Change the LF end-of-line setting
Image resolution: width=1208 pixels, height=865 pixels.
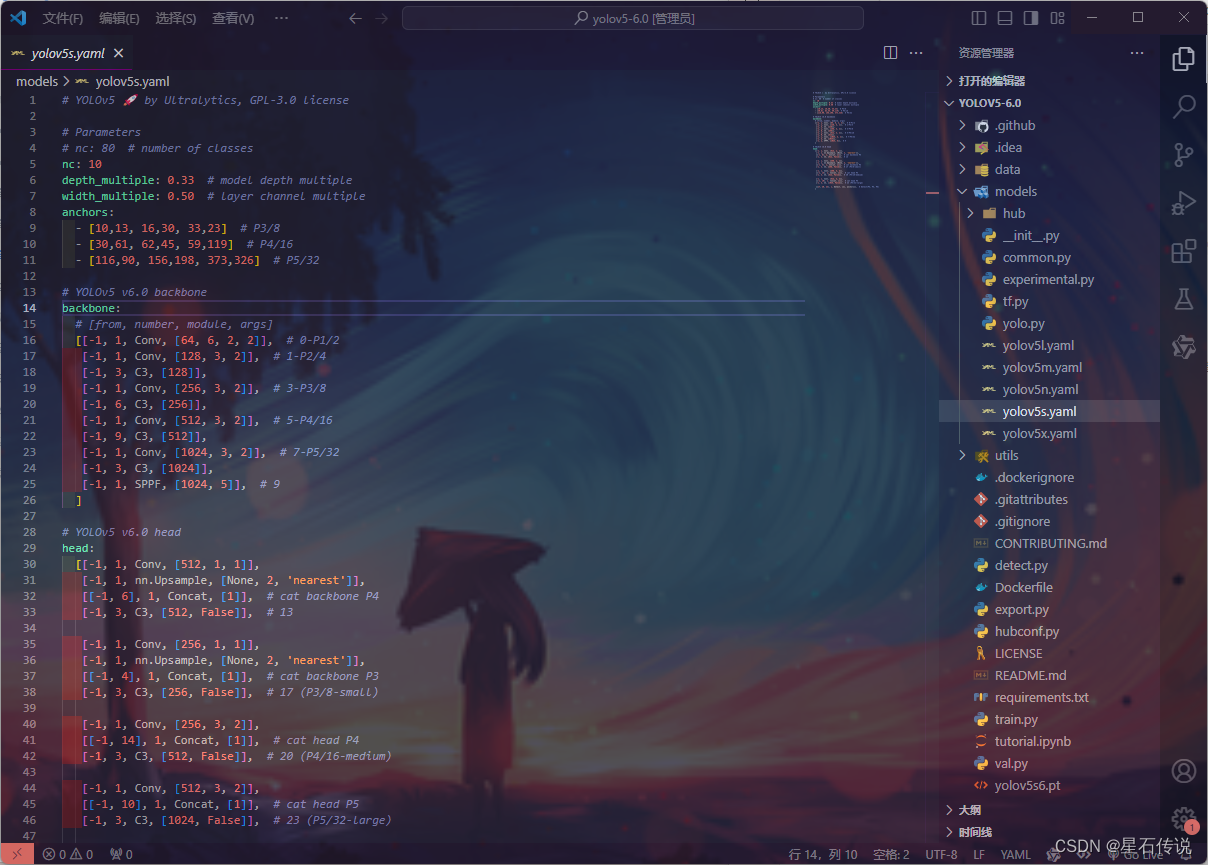[x=980, y=854]
